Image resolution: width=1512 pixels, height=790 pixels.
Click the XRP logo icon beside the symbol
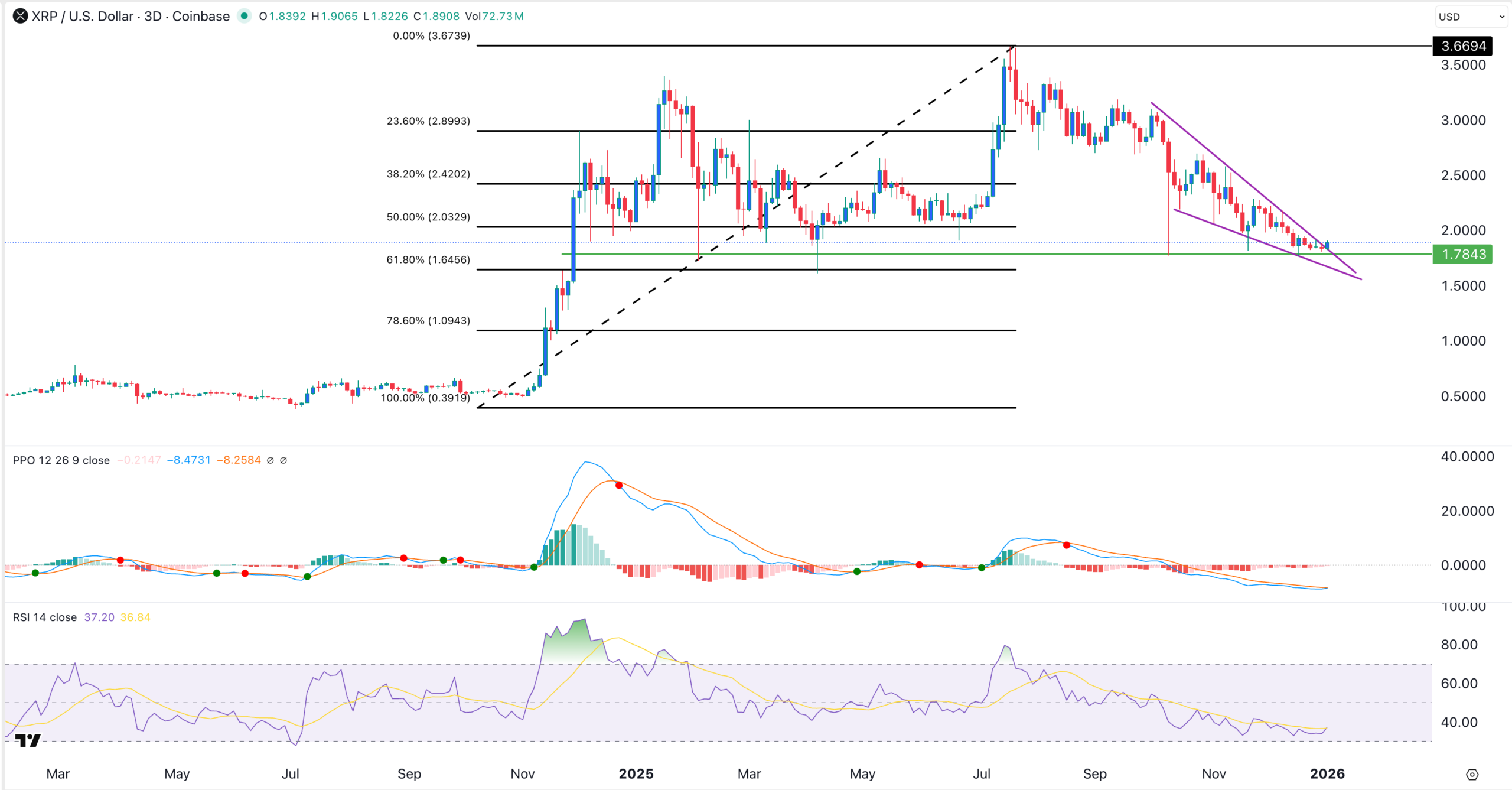click(21, 16)
